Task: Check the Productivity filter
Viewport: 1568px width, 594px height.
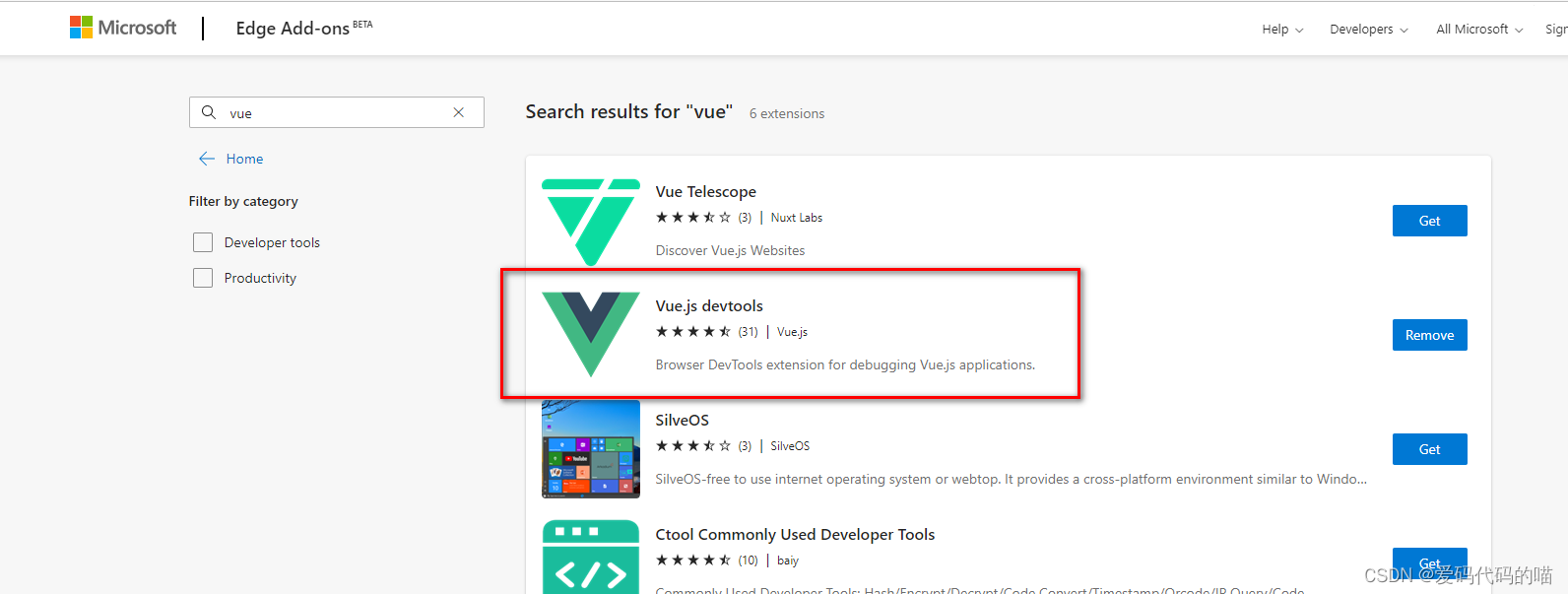Action: click(203, 278)
